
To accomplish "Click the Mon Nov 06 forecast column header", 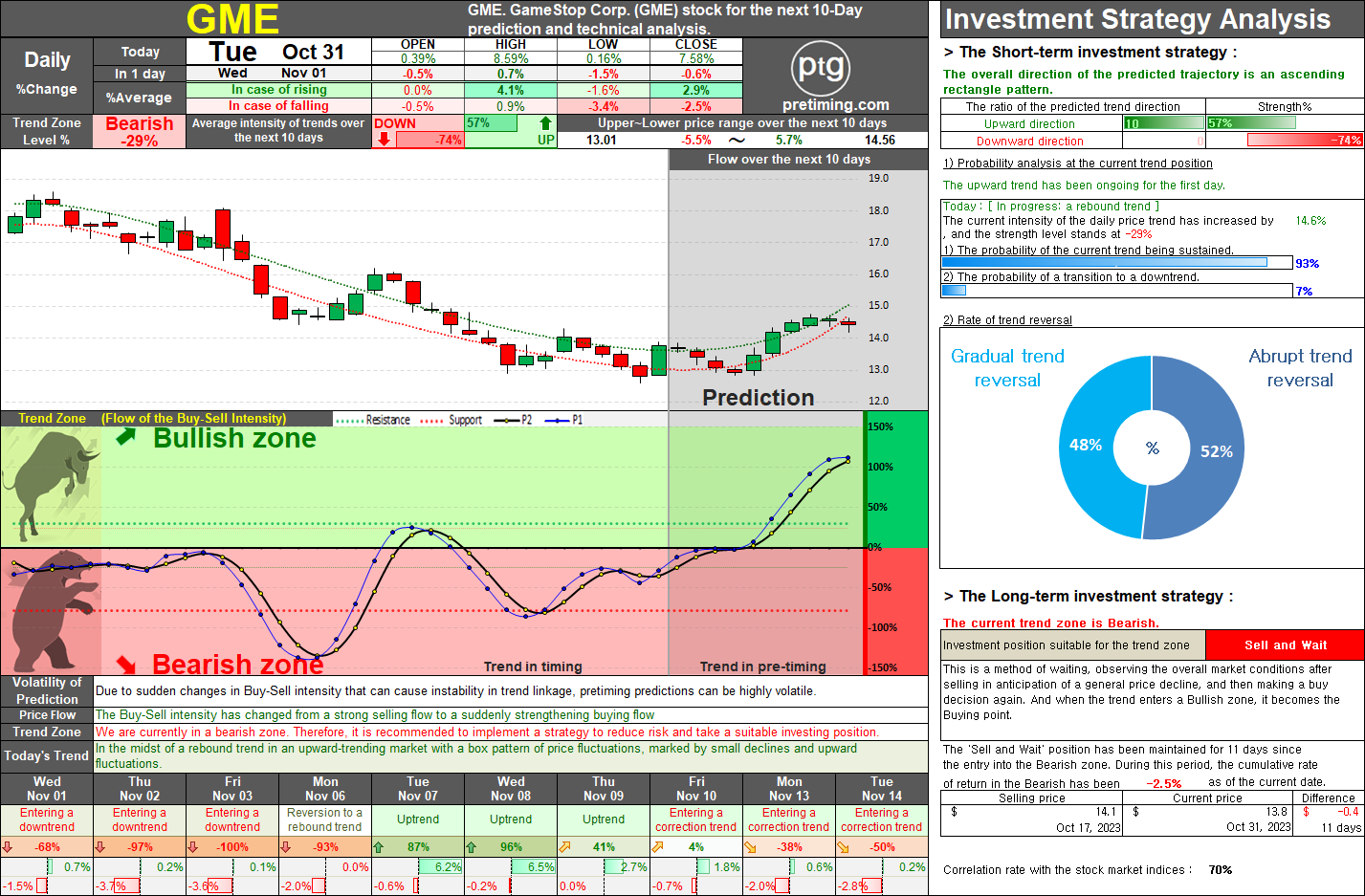I will (x=325, y=789).
